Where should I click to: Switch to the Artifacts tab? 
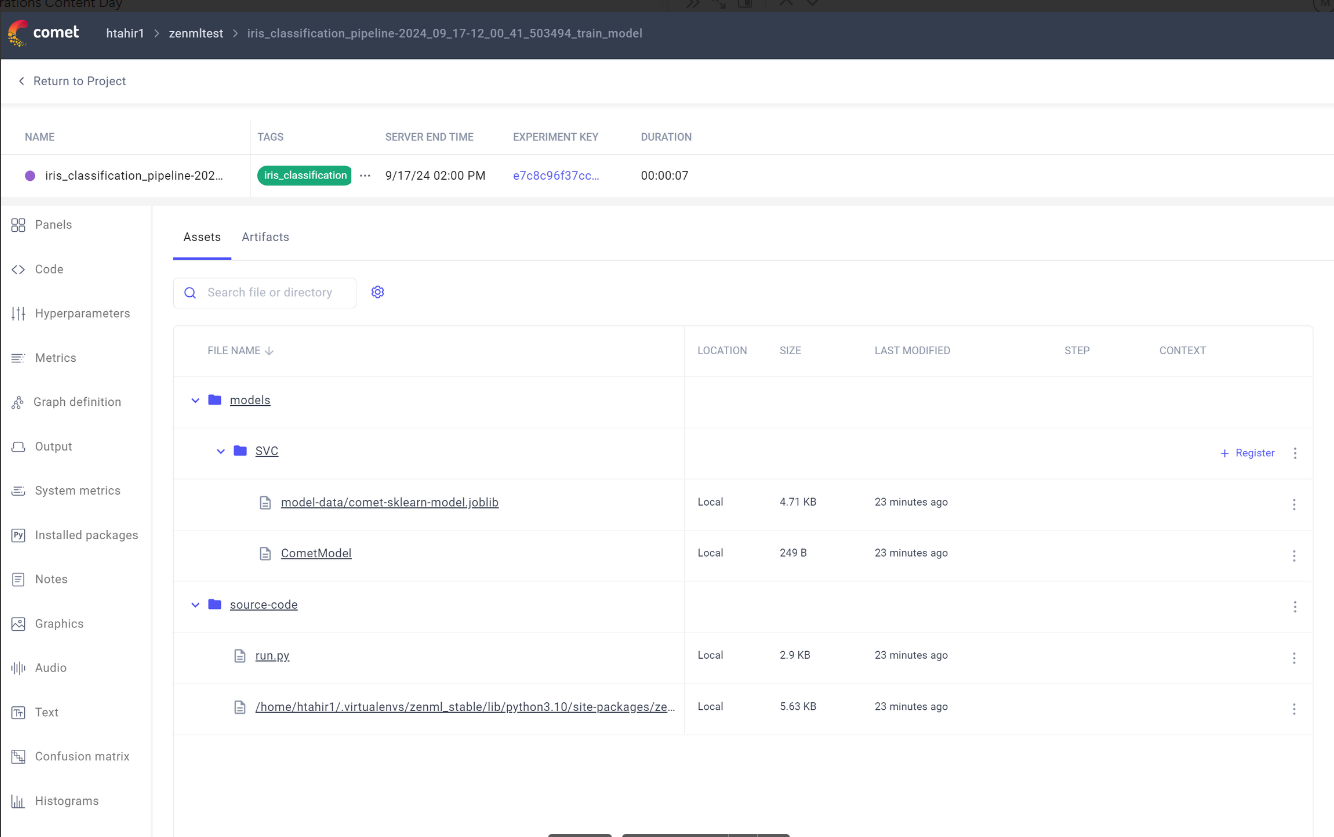(264, 237)
